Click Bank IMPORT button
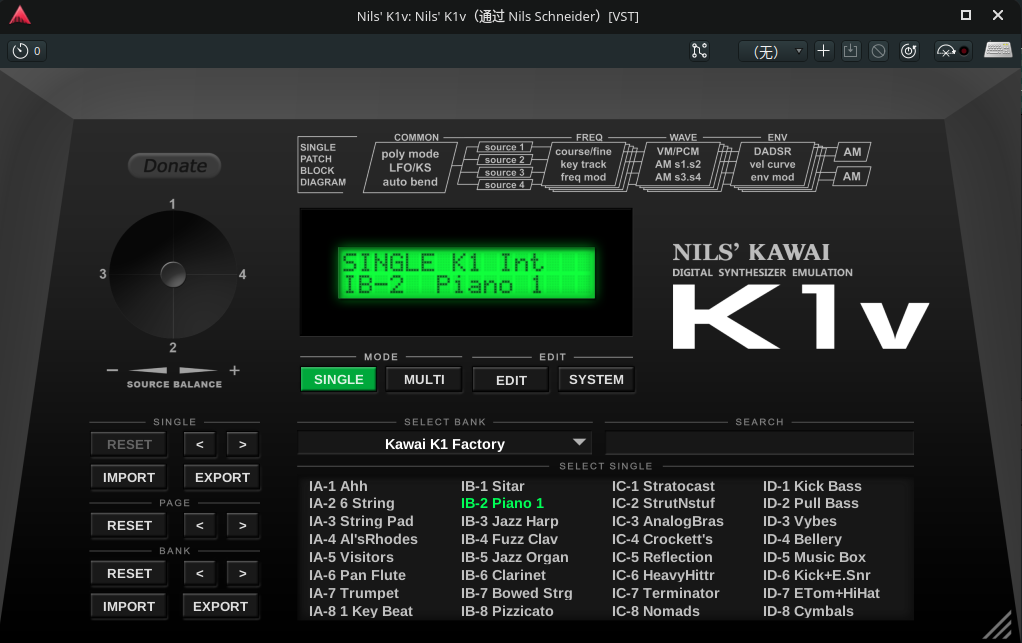The width and height of the screenshot is (1022, 643). 128,607
